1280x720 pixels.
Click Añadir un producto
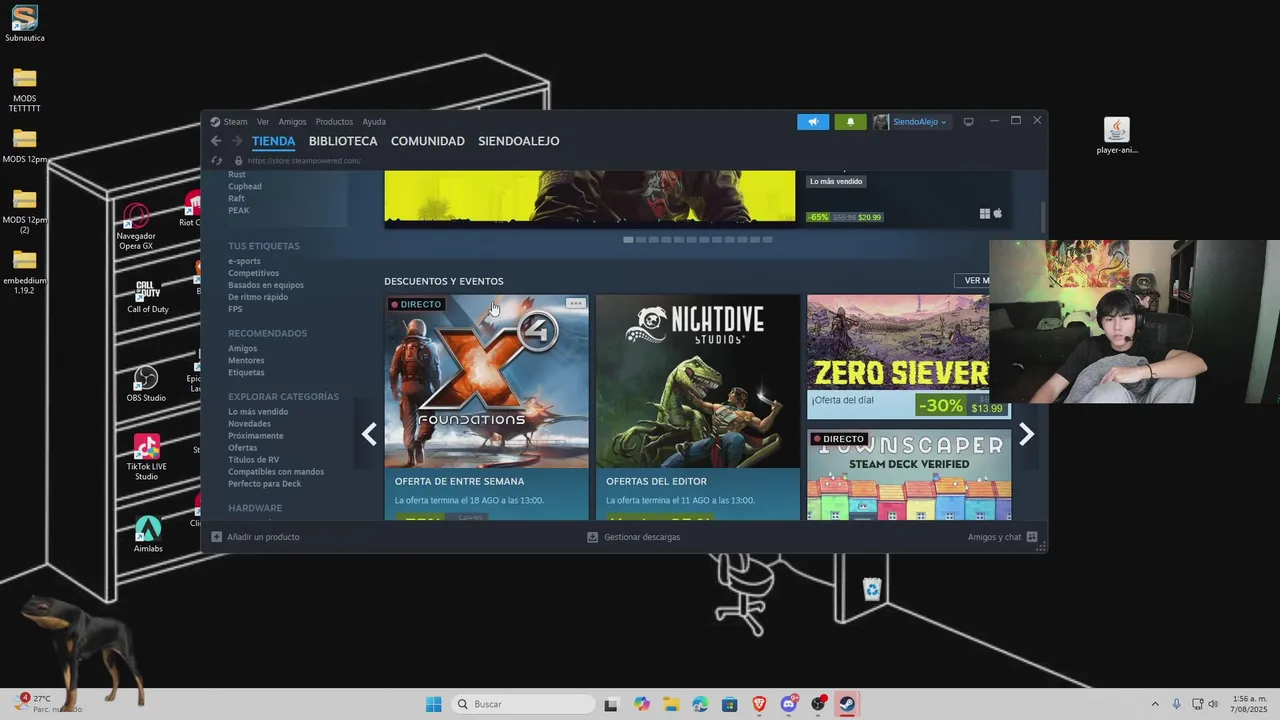263,537
